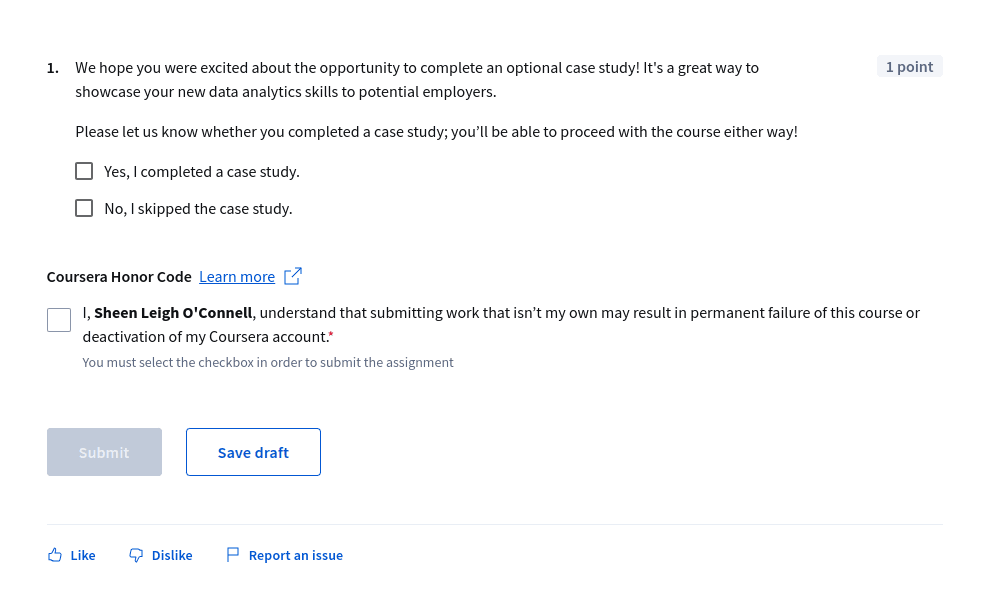Click the "Dislike" text label
Image resolution: width=988 pixels, height=600 pixels.
pos(172,555)
